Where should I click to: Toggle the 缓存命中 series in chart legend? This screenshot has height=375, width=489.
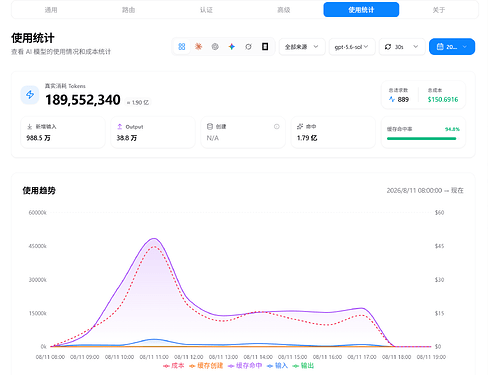(245, 366)
